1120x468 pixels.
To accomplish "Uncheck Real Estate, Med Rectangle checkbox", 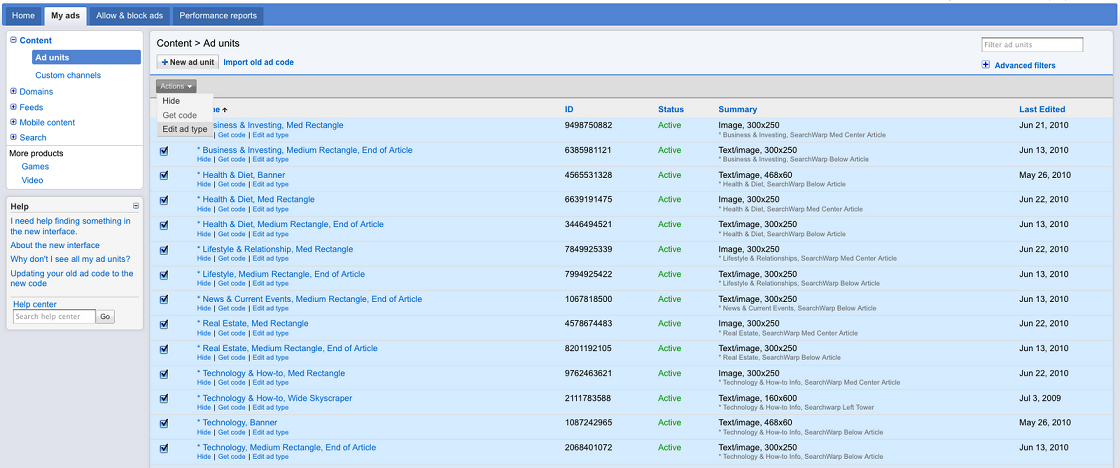I will click(x=164, y=324).
